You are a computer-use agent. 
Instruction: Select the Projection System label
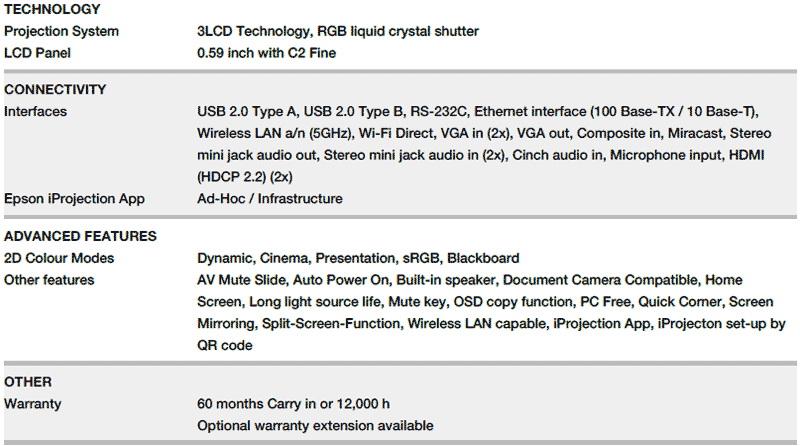pos(61,31)
